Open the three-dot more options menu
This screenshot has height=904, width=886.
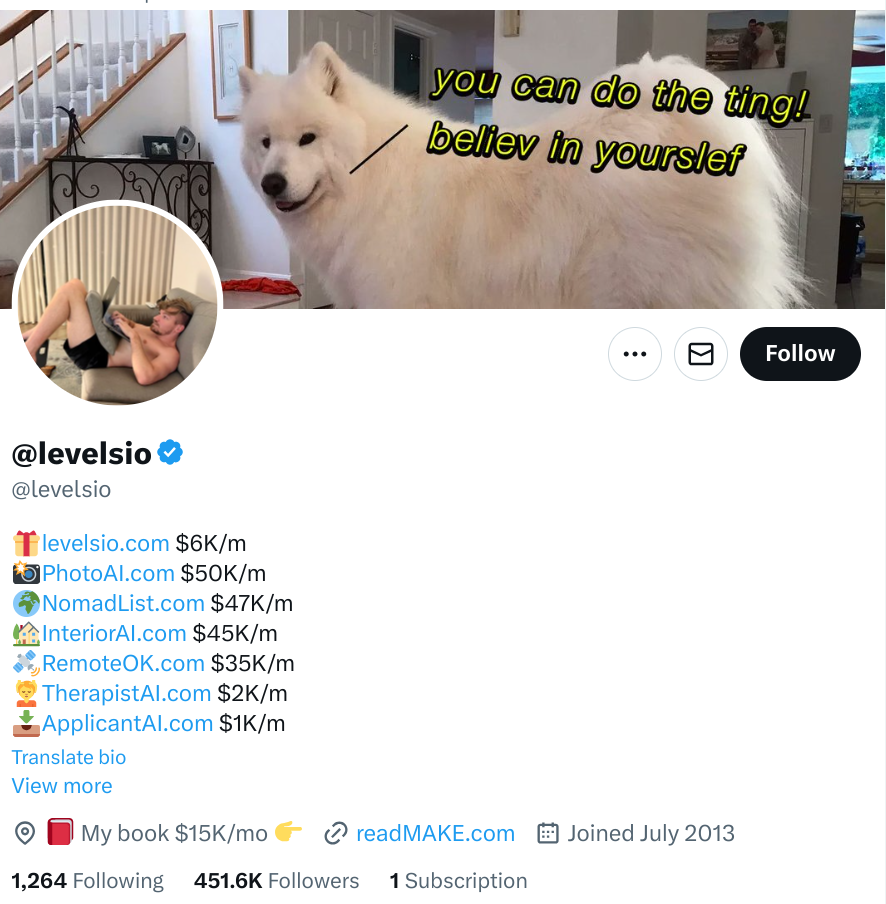click(635, 354)
